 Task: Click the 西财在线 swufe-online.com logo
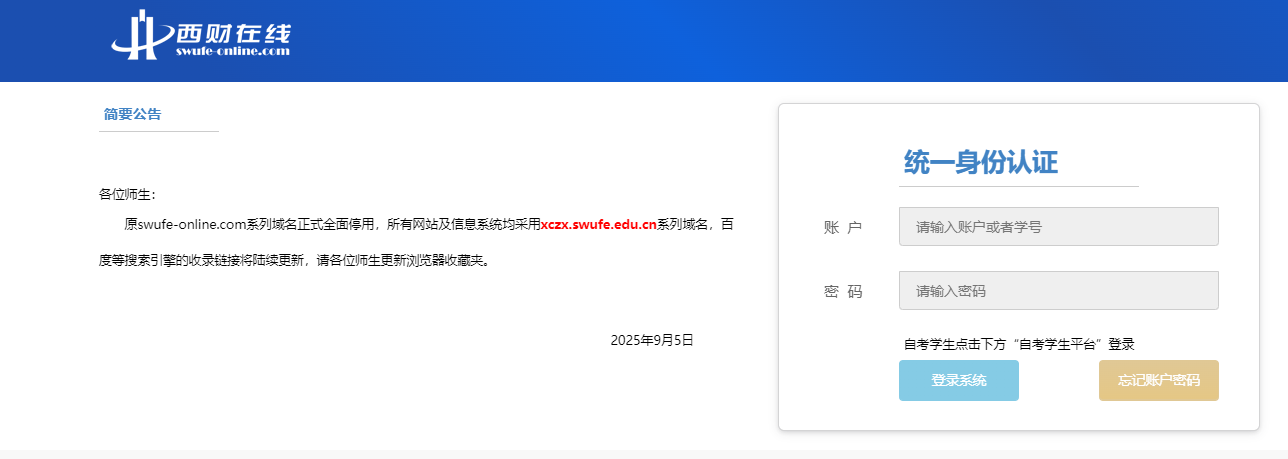coord(202,34)
